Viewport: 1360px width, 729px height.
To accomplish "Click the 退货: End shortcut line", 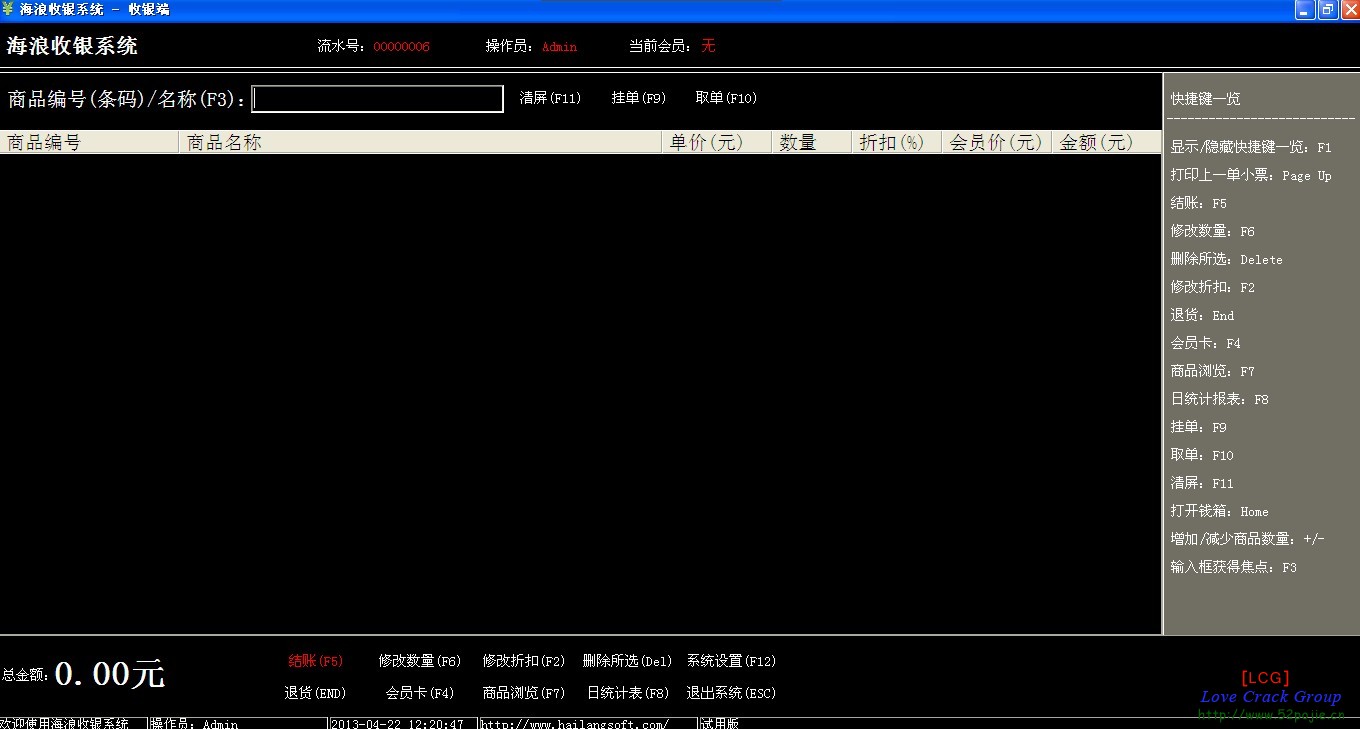I will click(x=1203, y=315).
